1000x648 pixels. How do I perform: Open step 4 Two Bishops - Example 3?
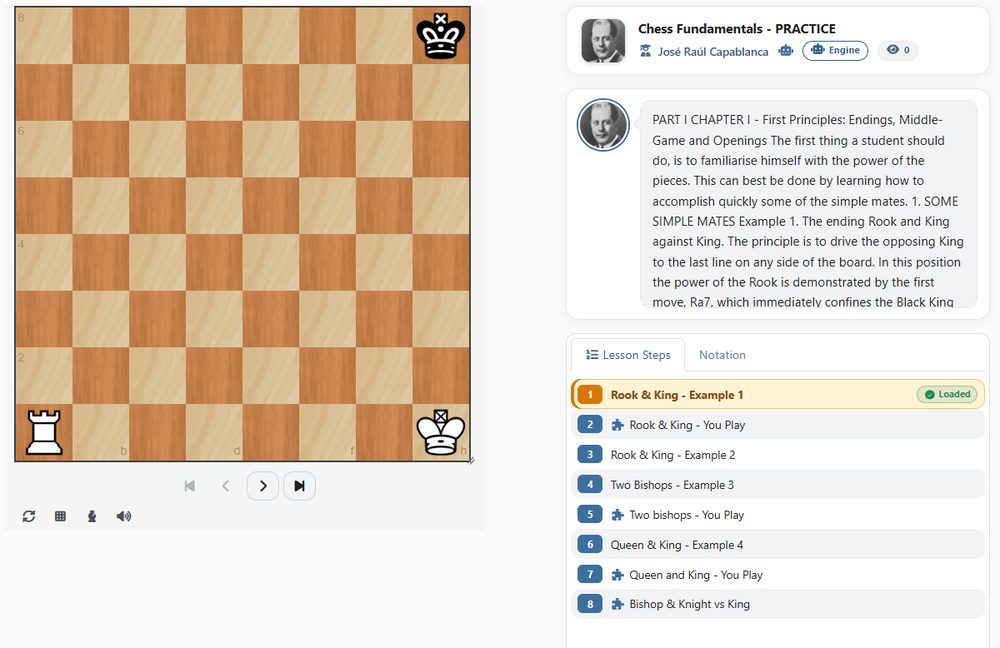point(778,485)
